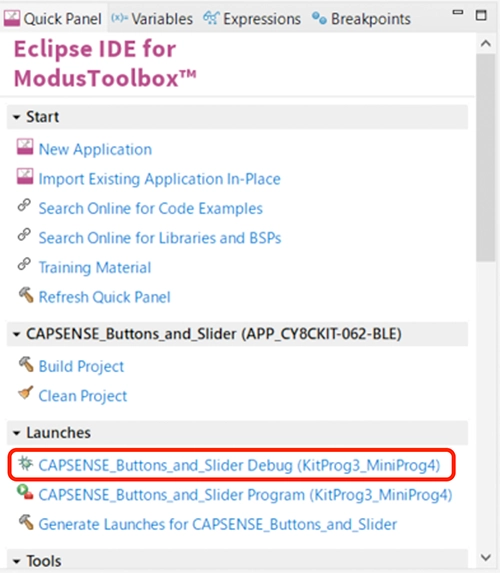500x573 pixels.
Task: Open Search Online for Code Examples link
Action: (x=151, y=208)
